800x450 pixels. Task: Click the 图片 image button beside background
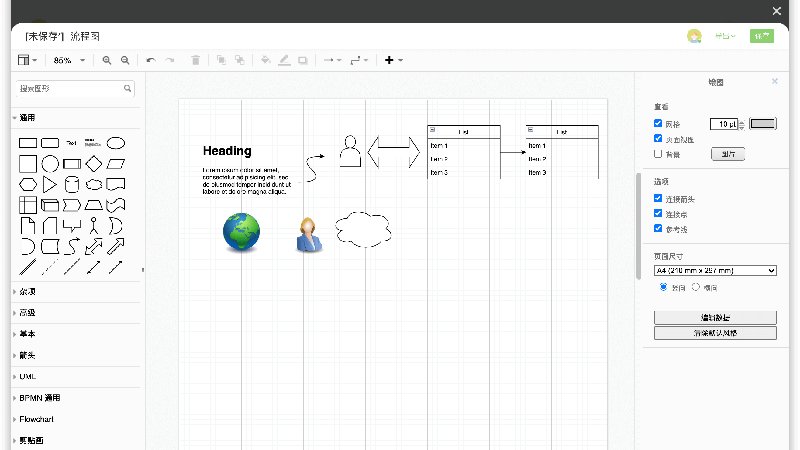[x=728, y=154]
